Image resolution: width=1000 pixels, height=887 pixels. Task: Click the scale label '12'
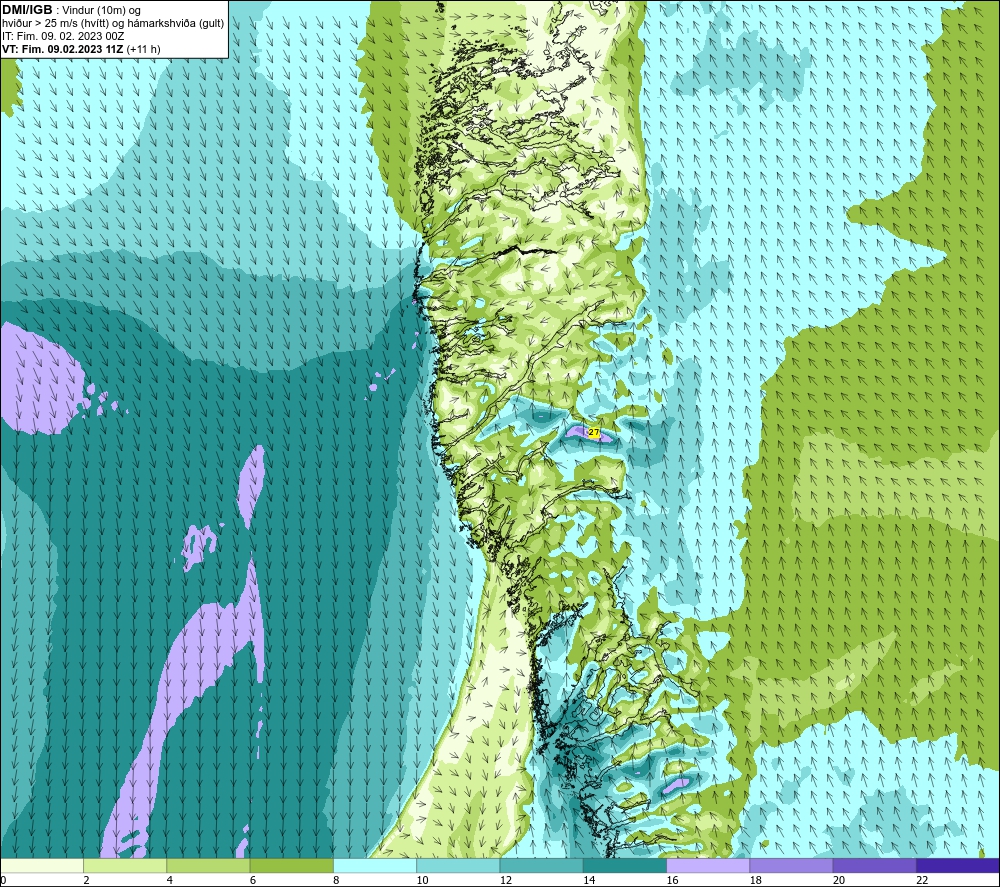(x=506, y=880)
